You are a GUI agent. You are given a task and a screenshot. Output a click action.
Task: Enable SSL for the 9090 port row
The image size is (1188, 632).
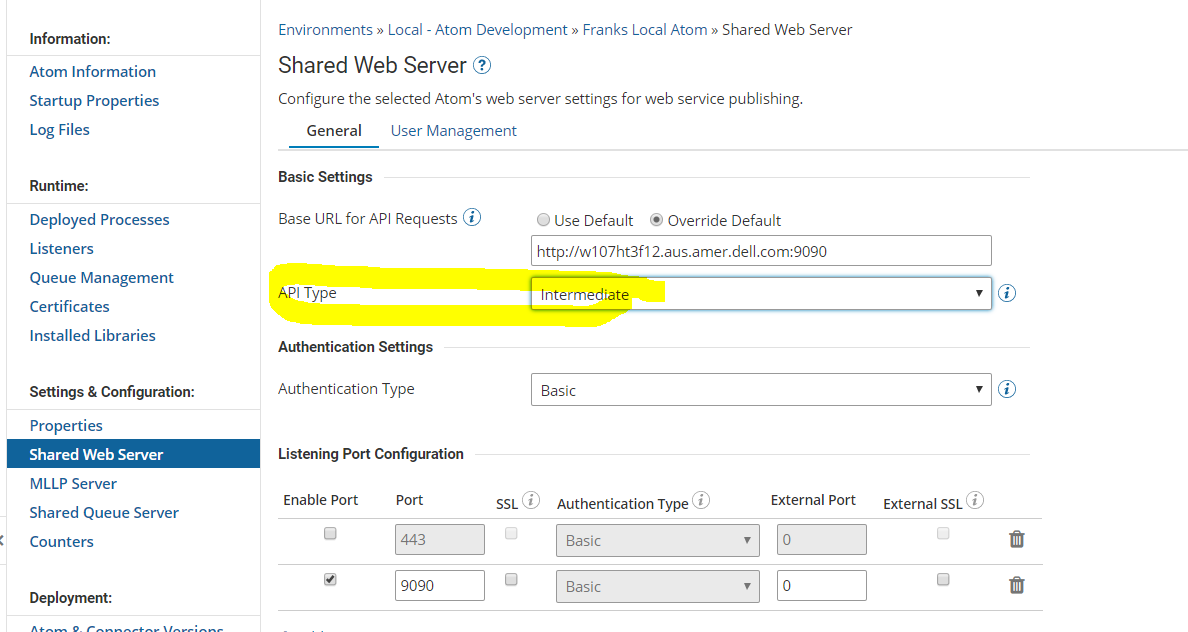point(511,579)
